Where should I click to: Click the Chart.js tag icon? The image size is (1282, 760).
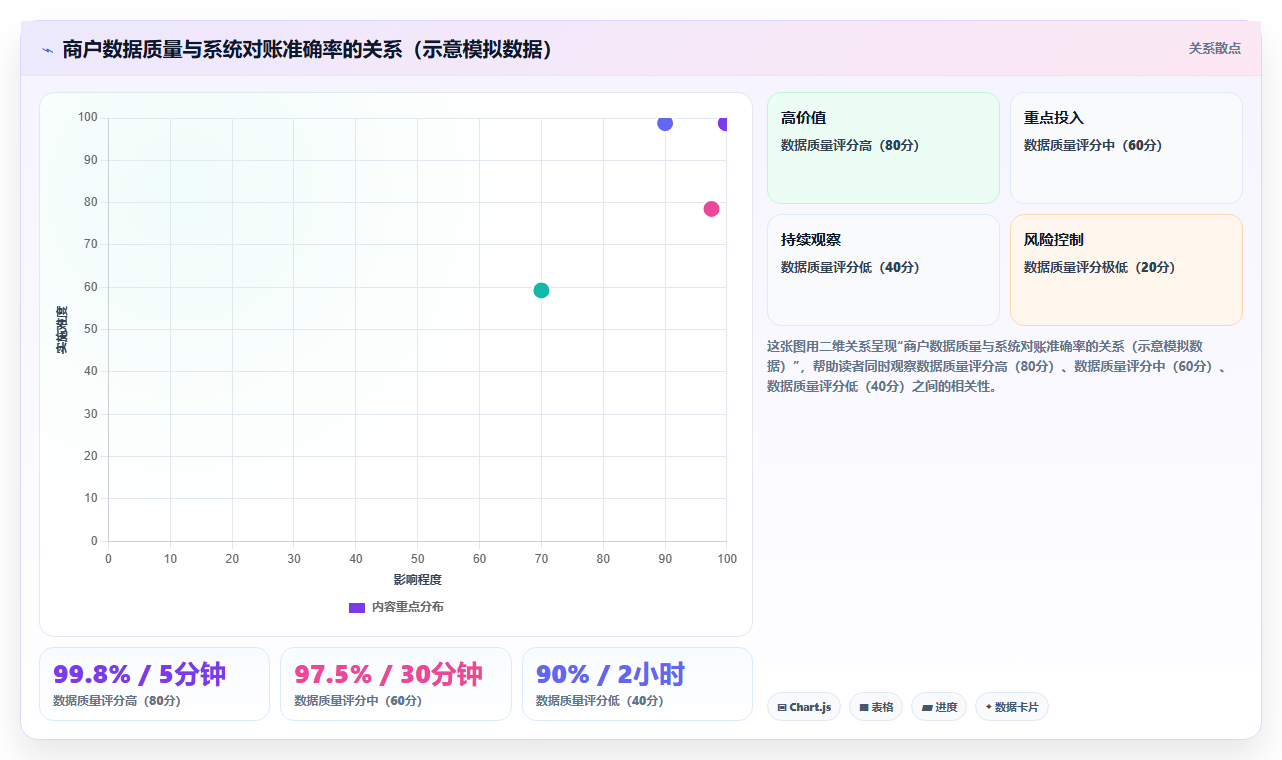pyautogui.click(x=782, y=708)
